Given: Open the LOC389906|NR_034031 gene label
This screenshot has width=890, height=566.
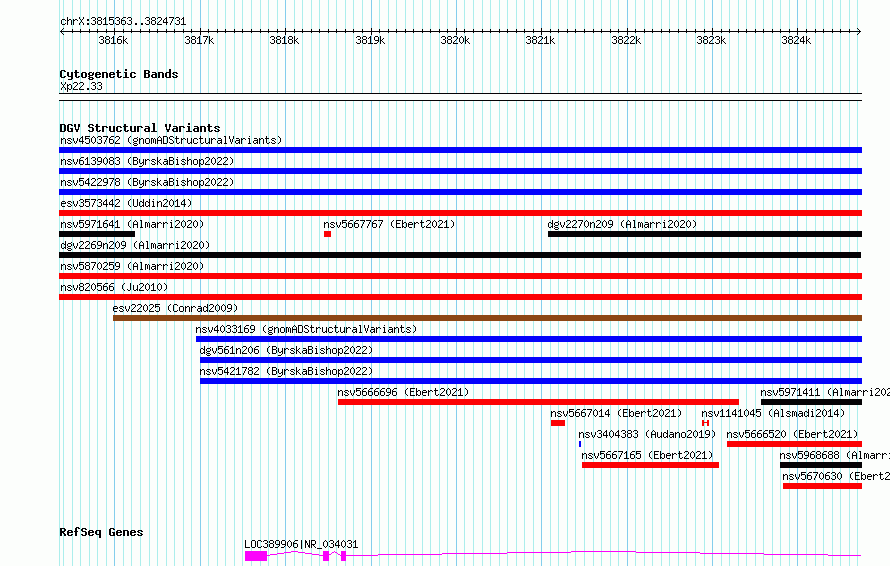Looking at the screenshot, I should click(x=301, y=544).
